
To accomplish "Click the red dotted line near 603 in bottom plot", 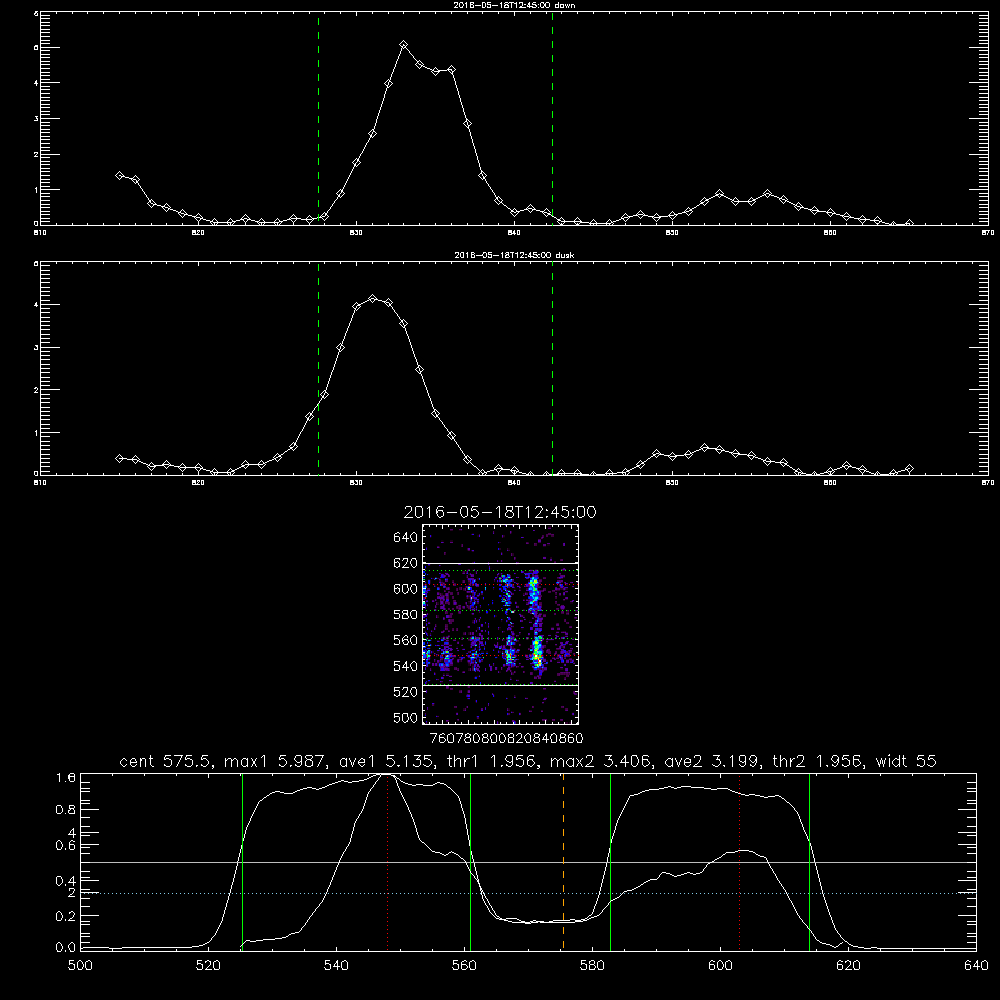I will [x=739, y=861].
